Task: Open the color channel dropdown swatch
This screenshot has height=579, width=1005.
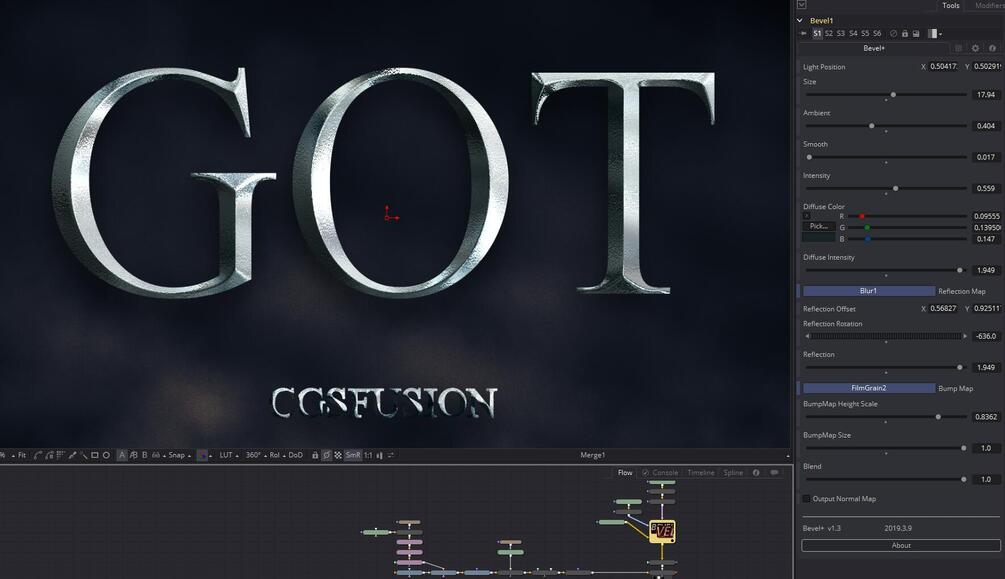Action: 204,455
